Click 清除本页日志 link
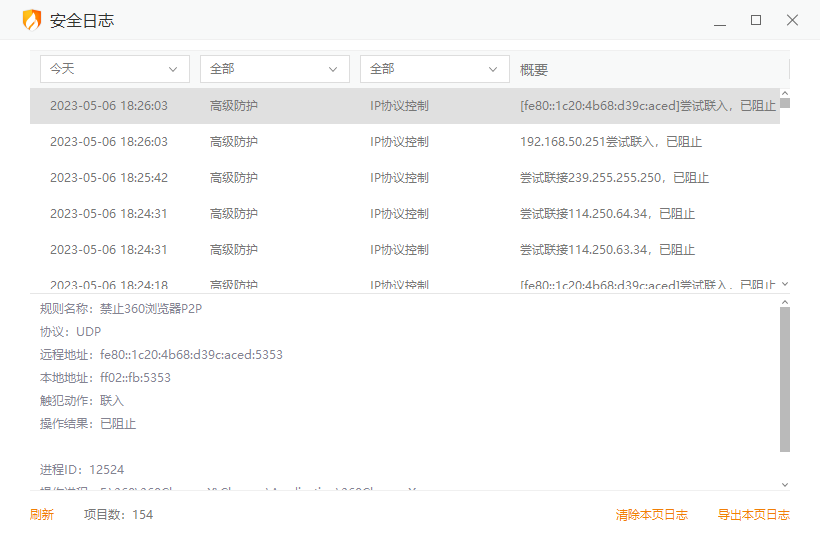 (652, 515)
